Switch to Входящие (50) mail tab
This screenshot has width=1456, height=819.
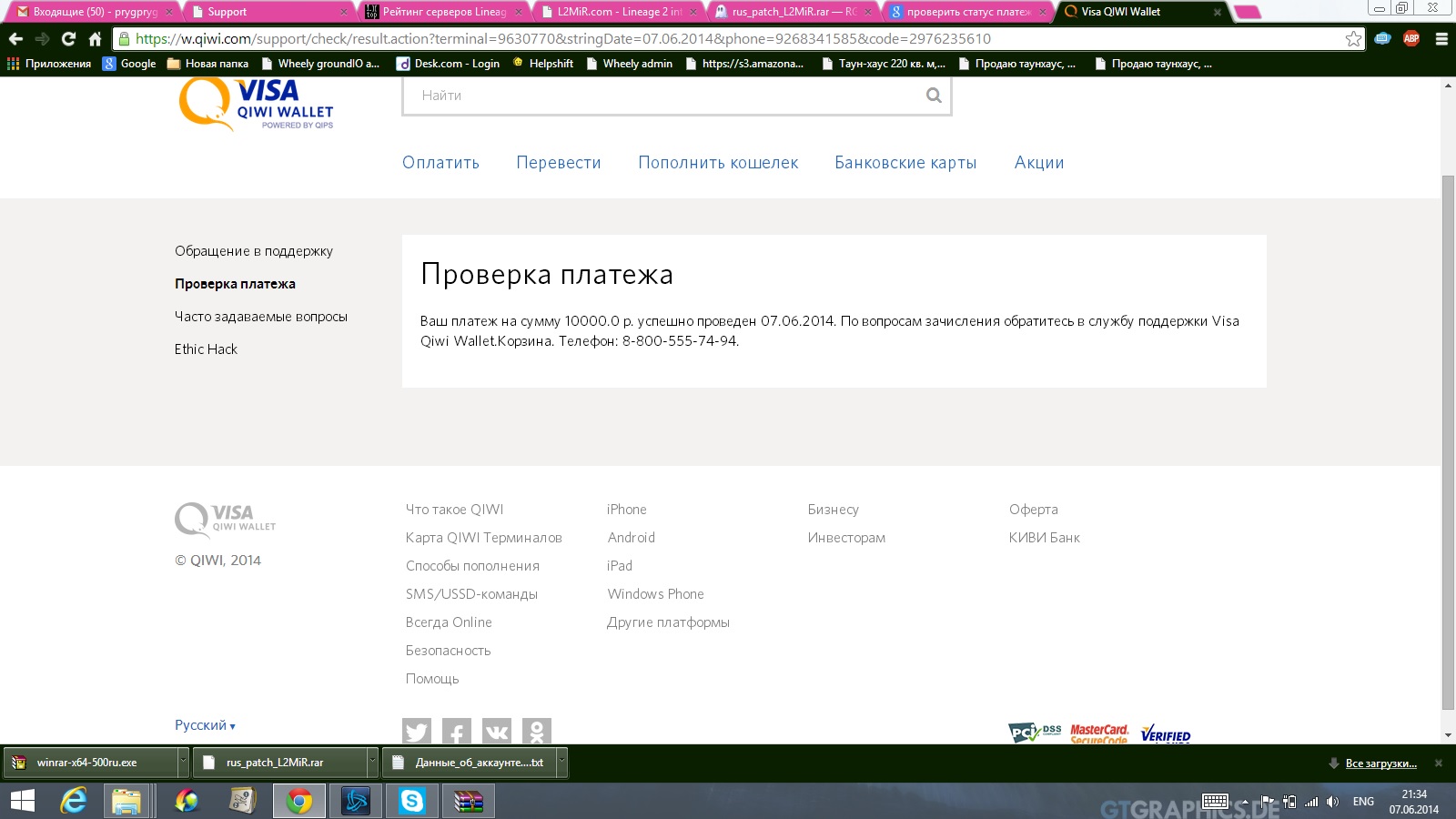95,12
